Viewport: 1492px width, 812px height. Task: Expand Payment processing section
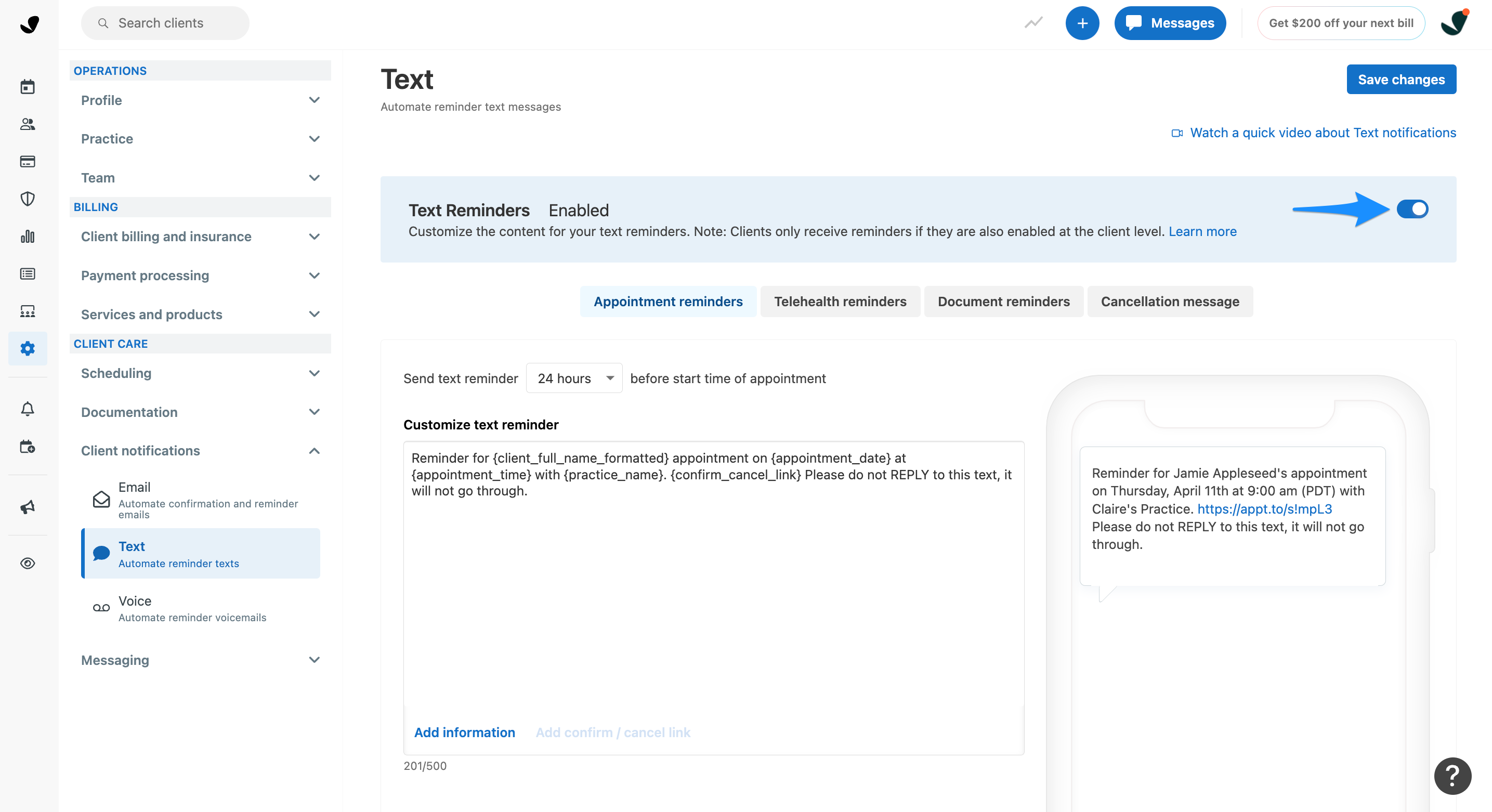[x=200, y=276]
